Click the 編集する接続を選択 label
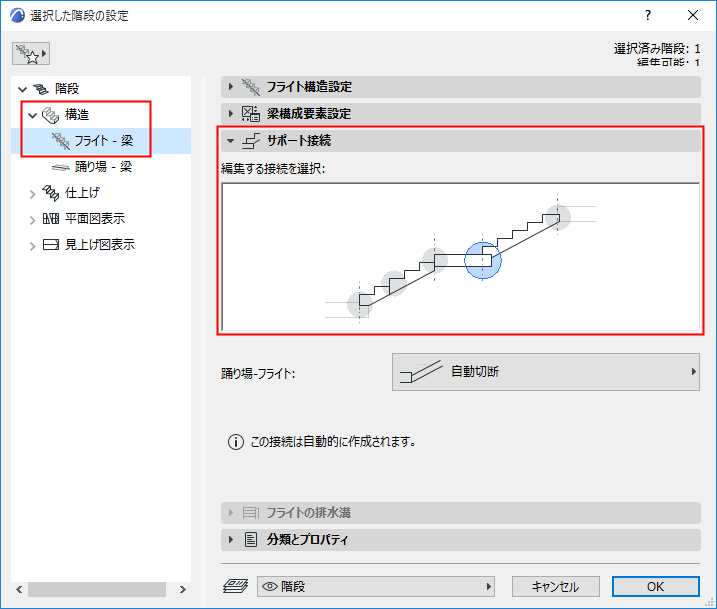 [x=273, y=169]
